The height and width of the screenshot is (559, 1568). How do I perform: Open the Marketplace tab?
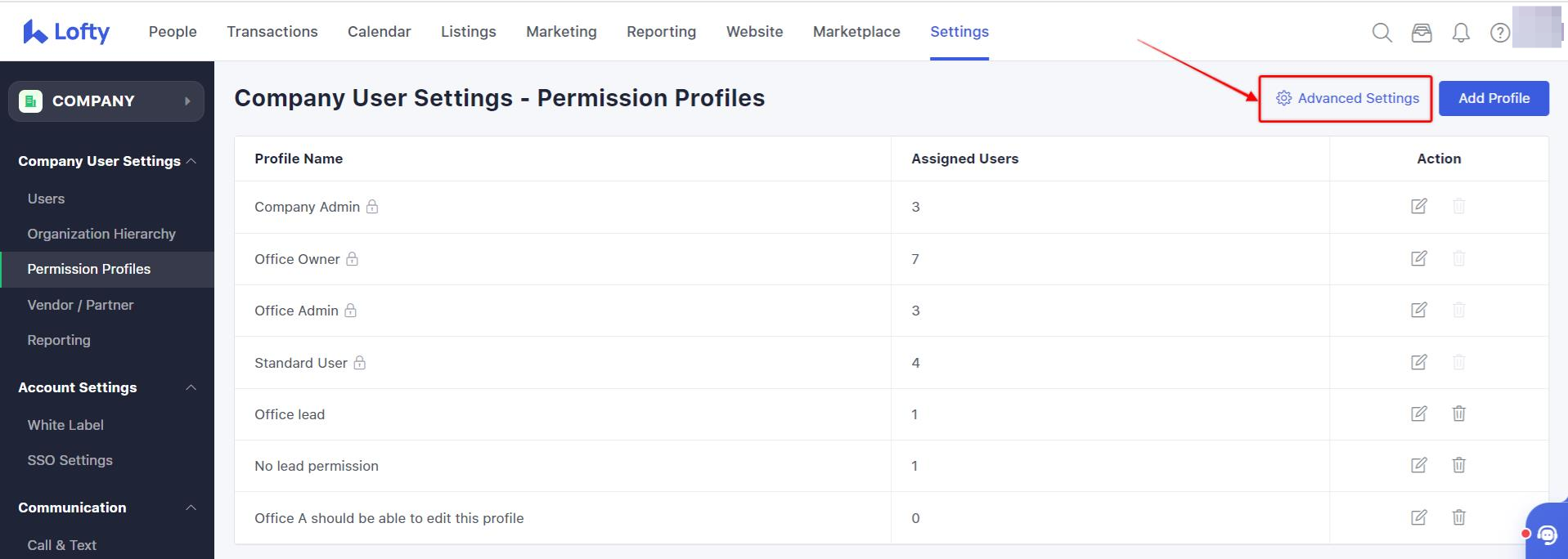[856, 32]
